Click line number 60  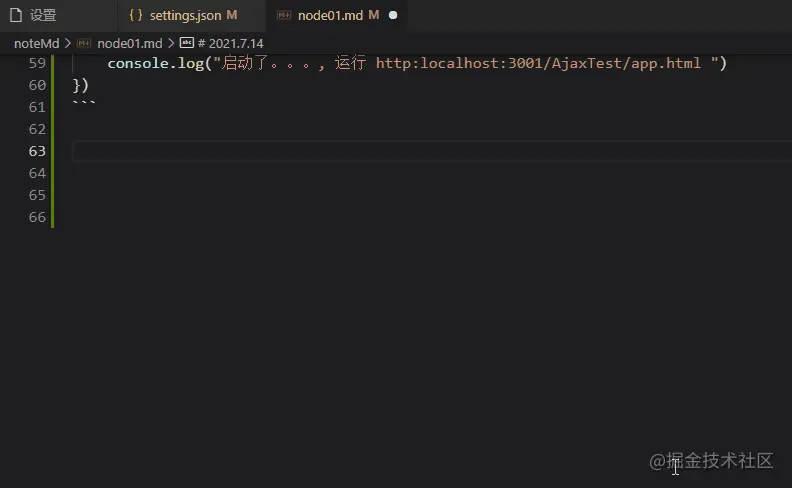(37, 85)
